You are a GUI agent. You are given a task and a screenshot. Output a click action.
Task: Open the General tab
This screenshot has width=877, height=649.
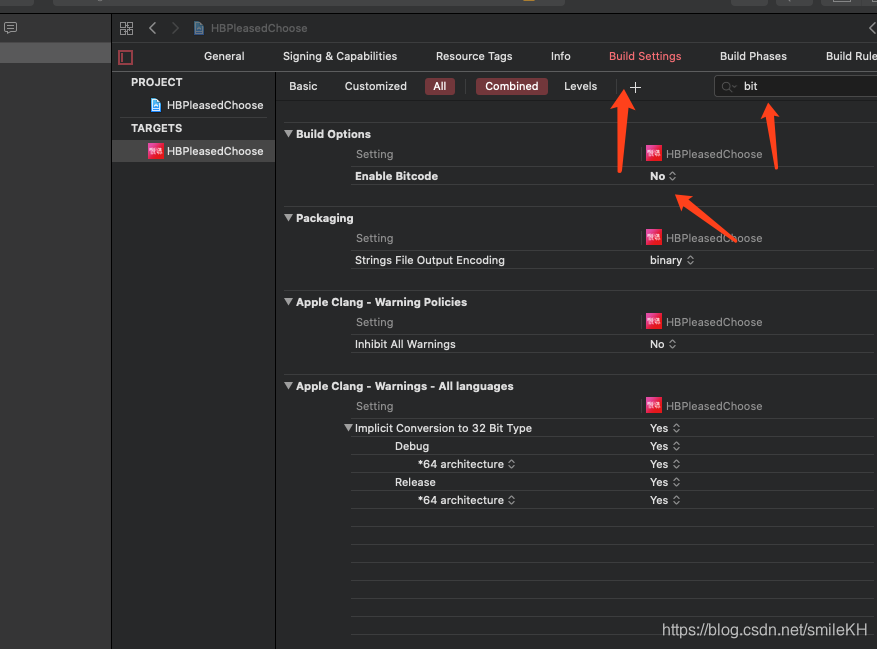pos(224,56)
